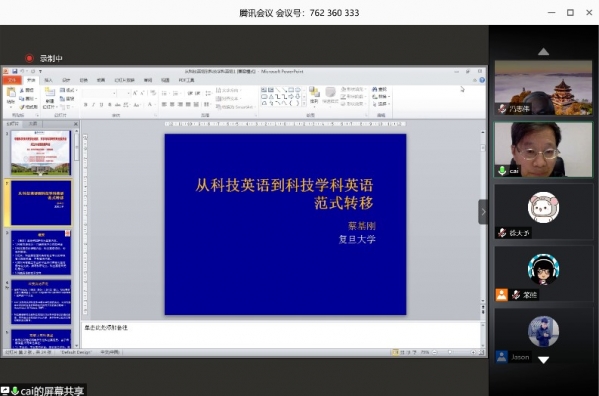
Task: Adjust the zoom slider in status bar
Action: [x=450, y=352]
